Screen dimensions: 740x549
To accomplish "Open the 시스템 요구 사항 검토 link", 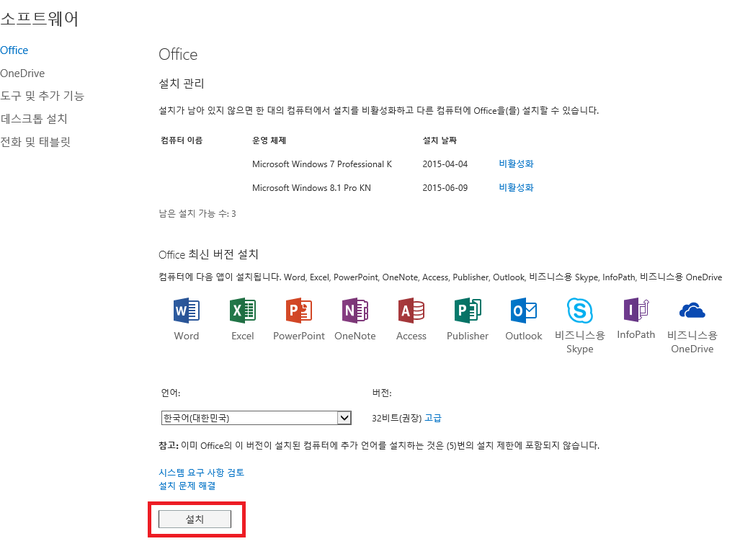I will [x=201, y=473].
